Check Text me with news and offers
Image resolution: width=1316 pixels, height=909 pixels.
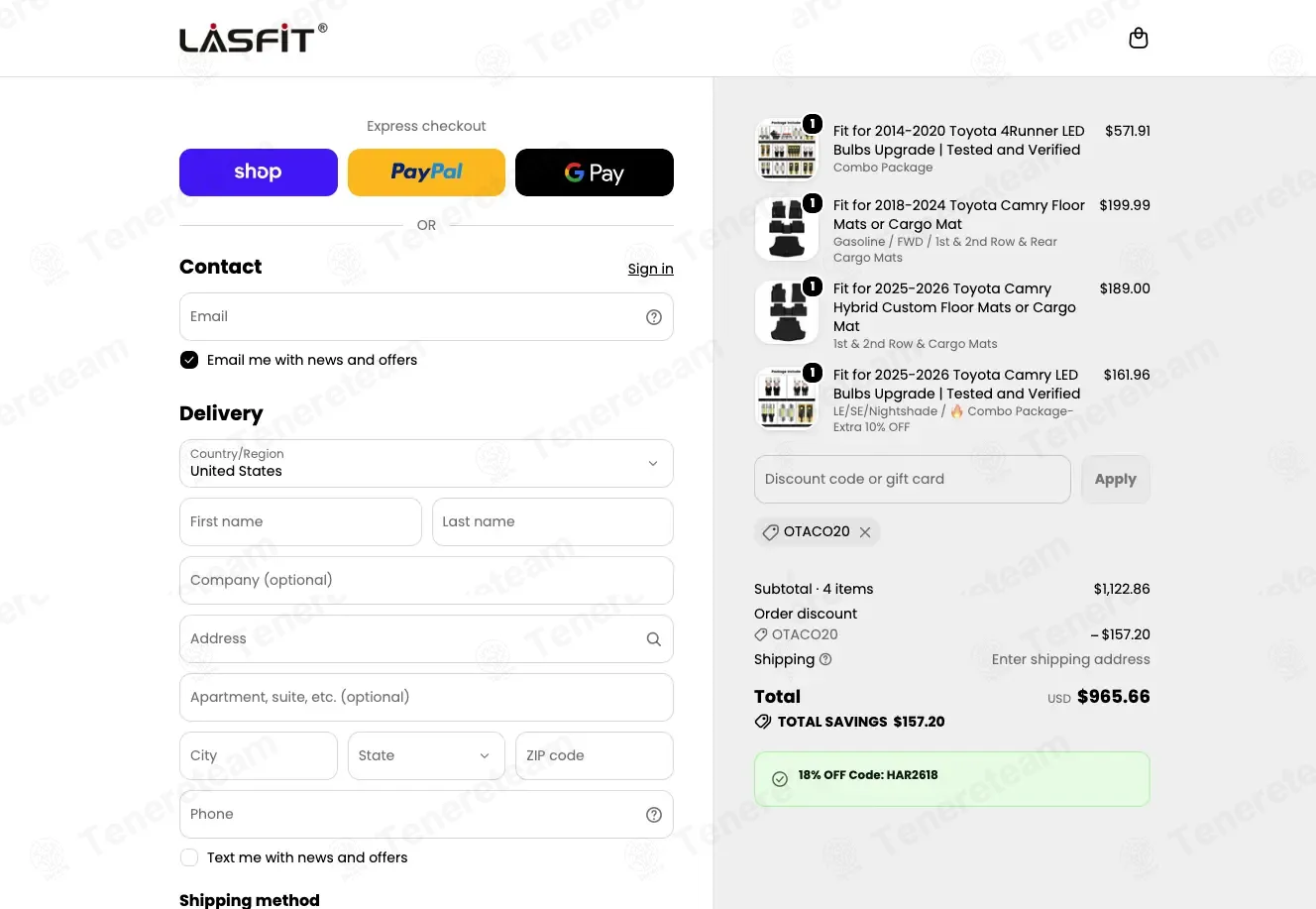click(x=189, y=857)
